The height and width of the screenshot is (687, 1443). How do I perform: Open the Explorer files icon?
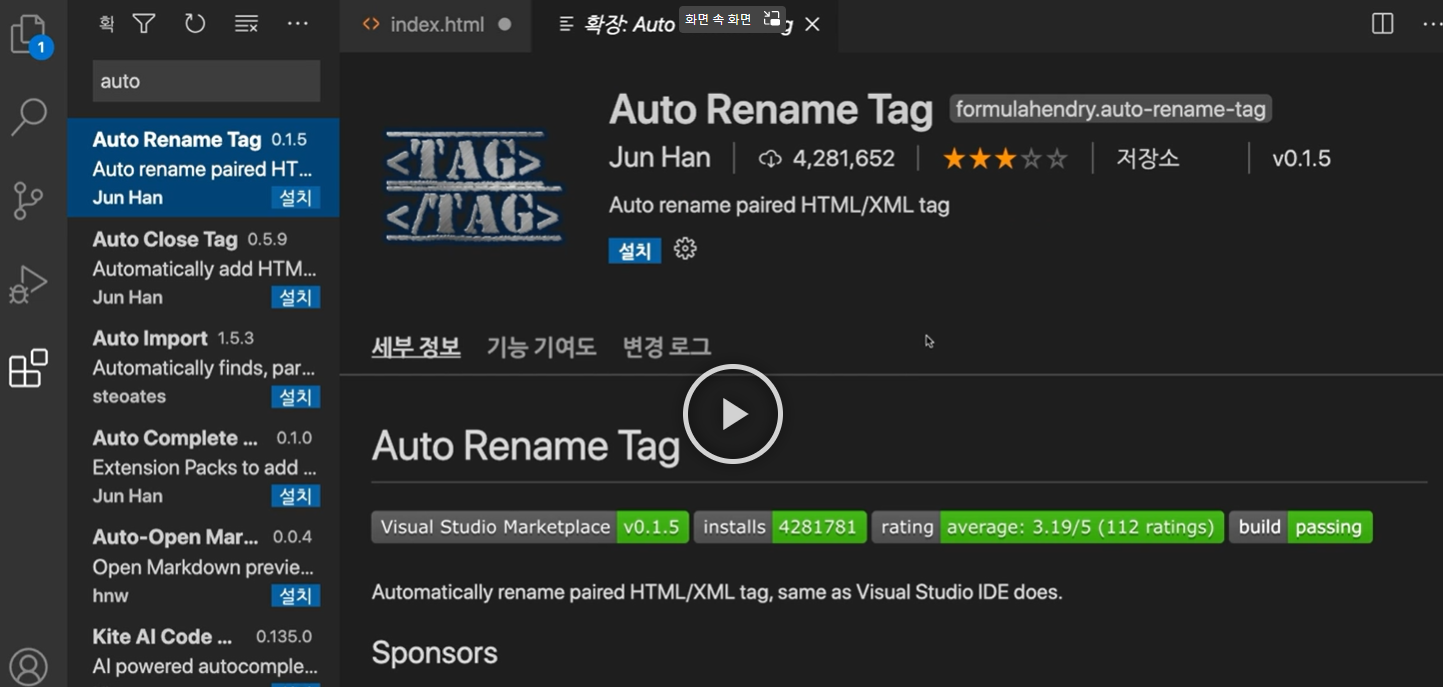click(x=29, y=36)
